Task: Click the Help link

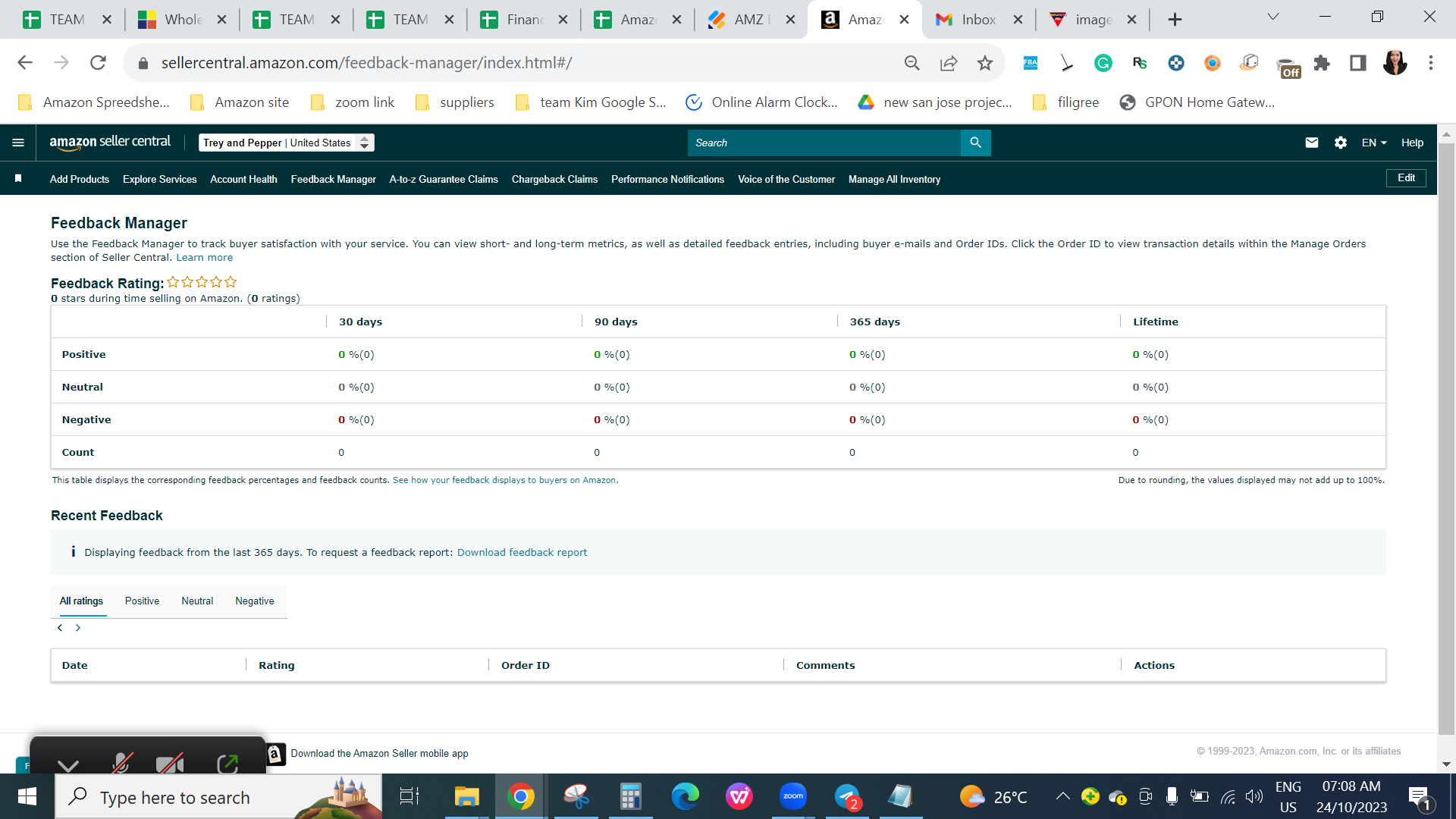Action: pos(1412,143)
